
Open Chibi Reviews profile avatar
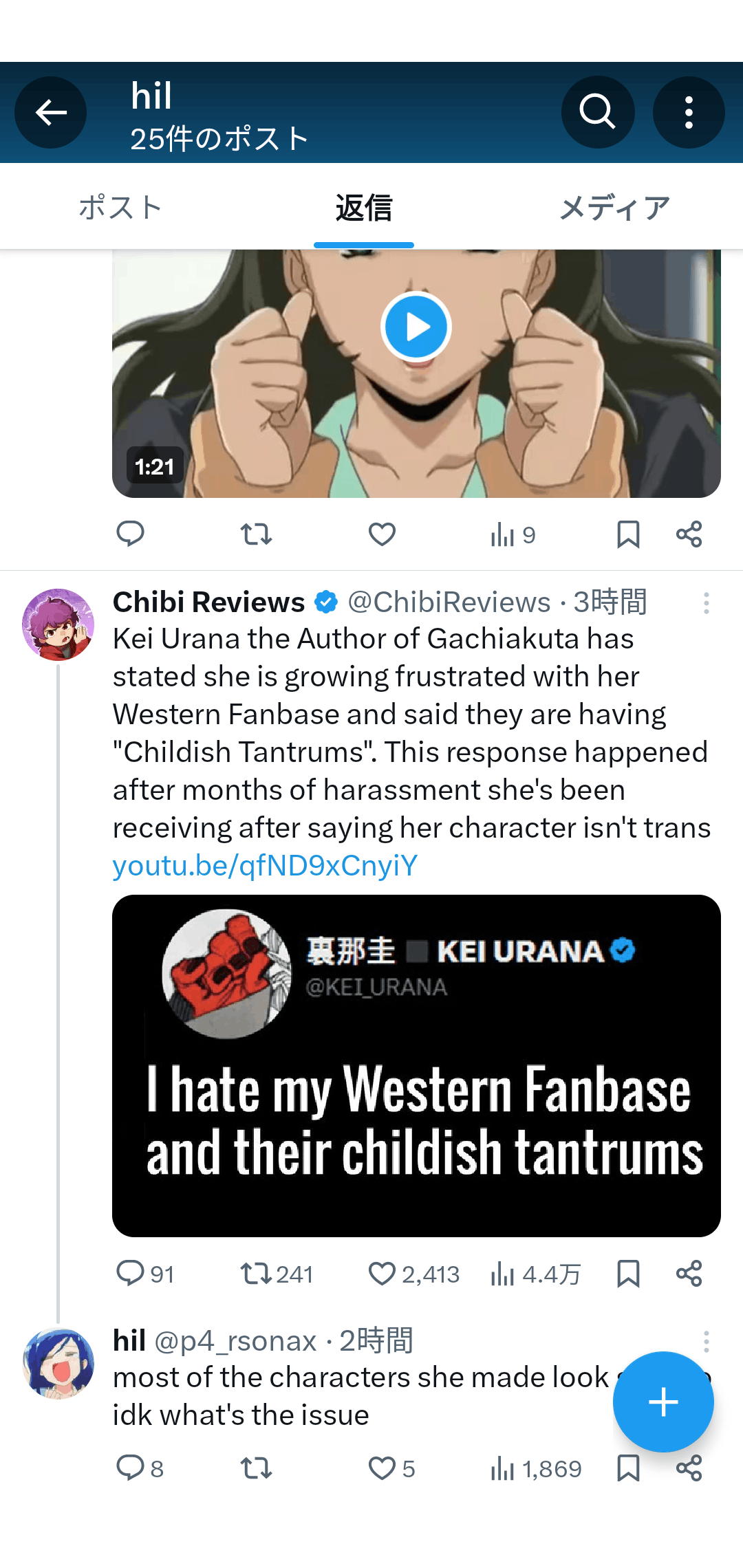58,624
